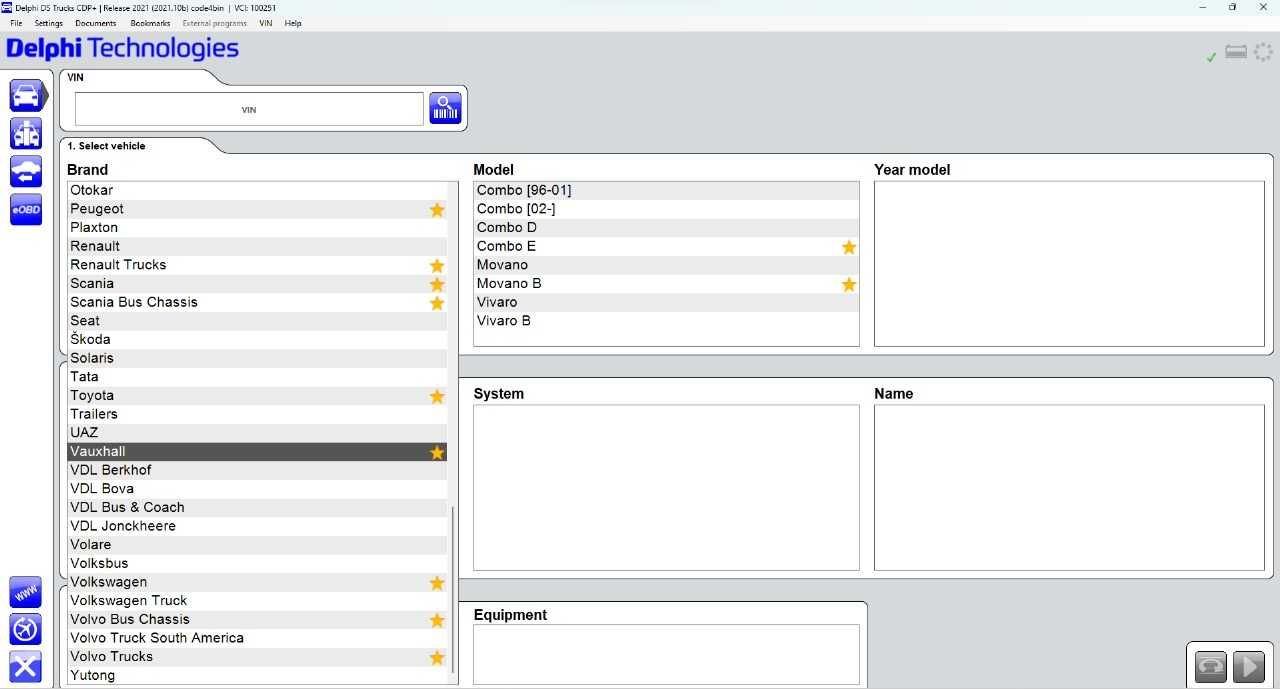Image resolution: width=1280 pixels, height=689 pixels.
Task: Open the Documents menu
Action: [x=96, y=23]
